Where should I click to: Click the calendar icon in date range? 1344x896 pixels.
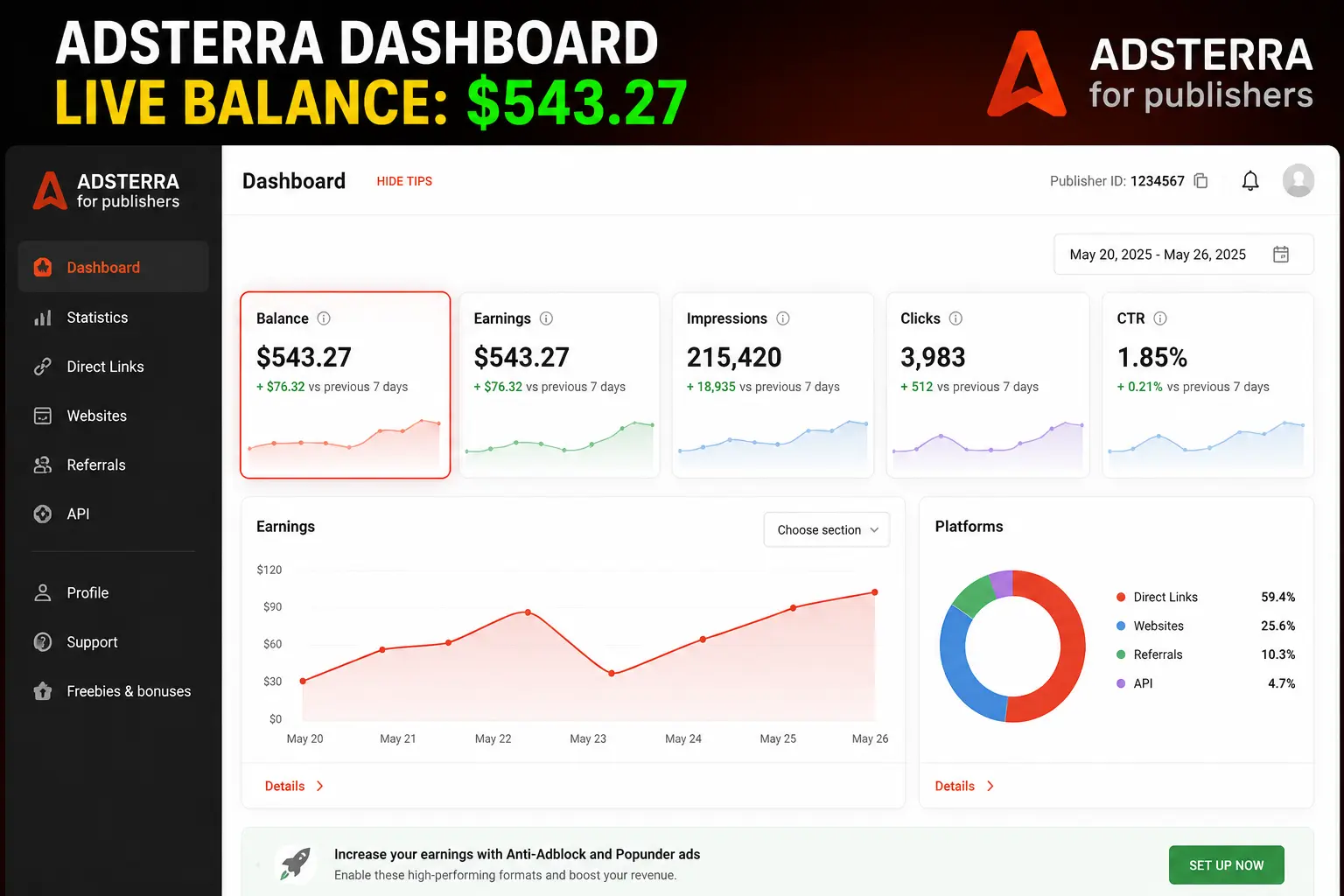1281,255
